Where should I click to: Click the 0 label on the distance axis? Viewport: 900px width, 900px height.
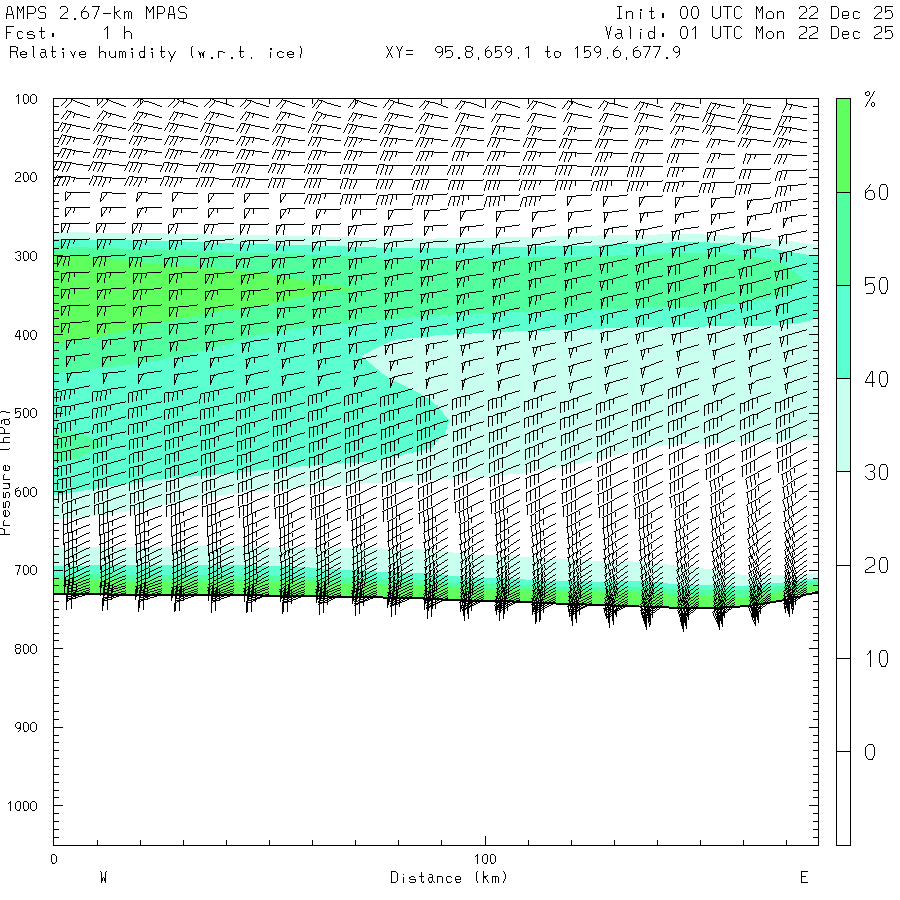[x=54, y=859]
